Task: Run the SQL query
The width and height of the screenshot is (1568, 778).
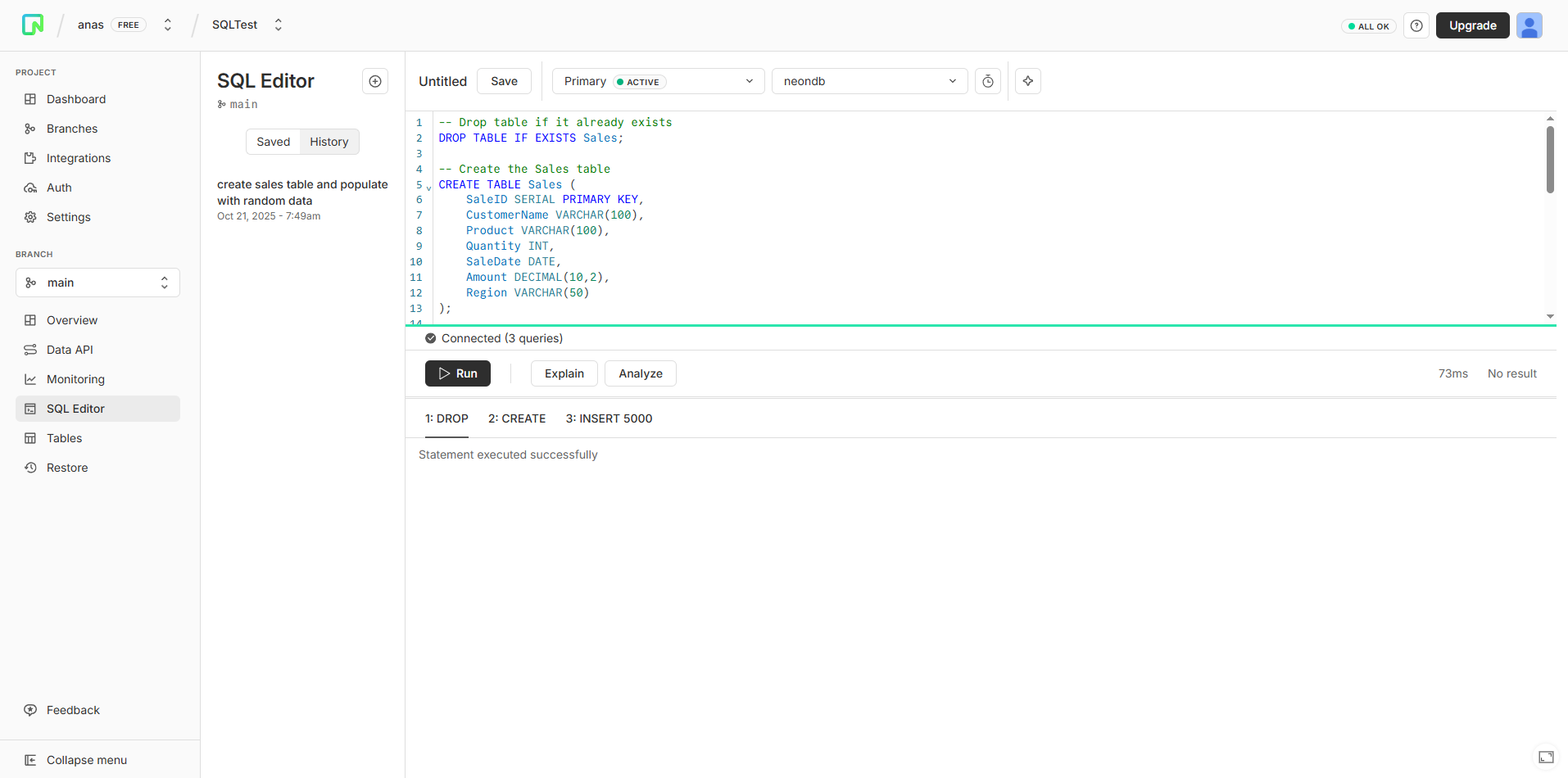Action: (457, 373)
